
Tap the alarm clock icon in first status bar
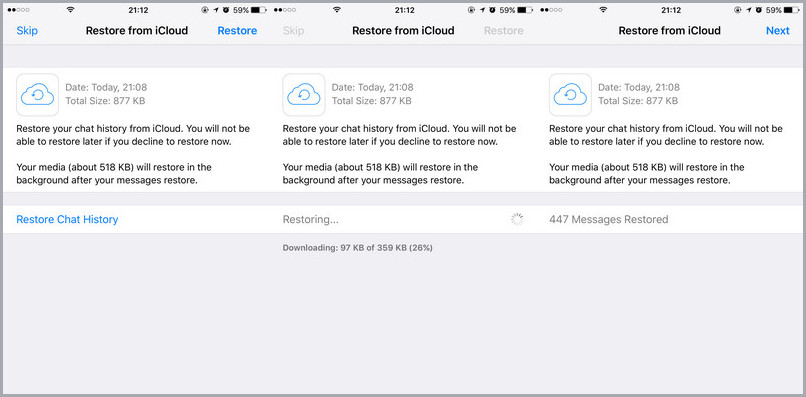click(226, 10)
